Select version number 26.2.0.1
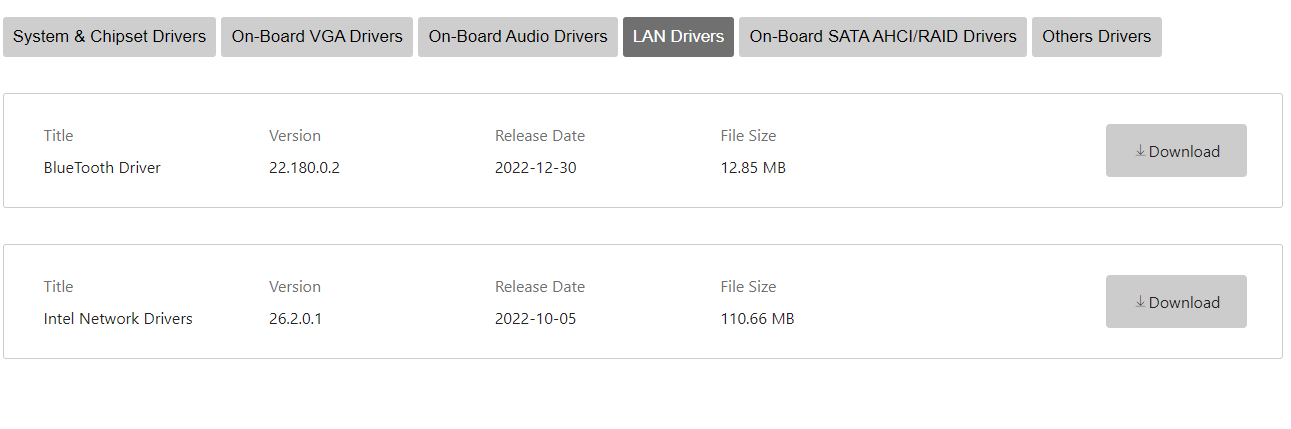 [x=296, y=319]
